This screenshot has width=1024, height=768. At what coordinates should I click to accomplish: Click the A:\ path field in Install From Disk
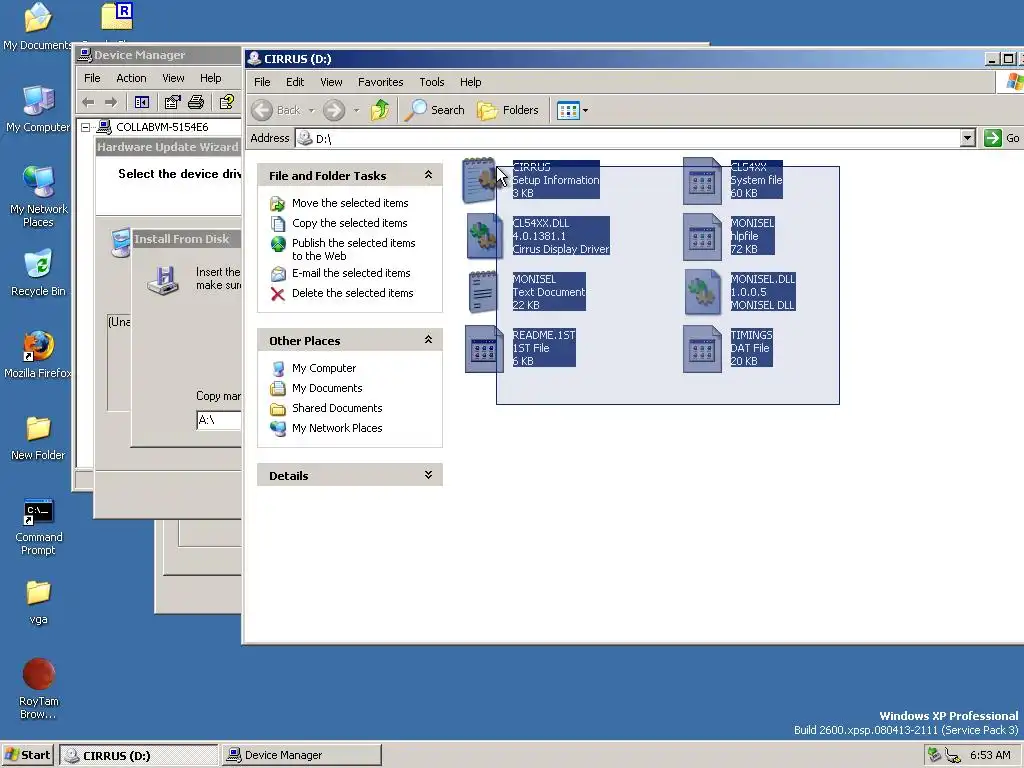[219, 420]
